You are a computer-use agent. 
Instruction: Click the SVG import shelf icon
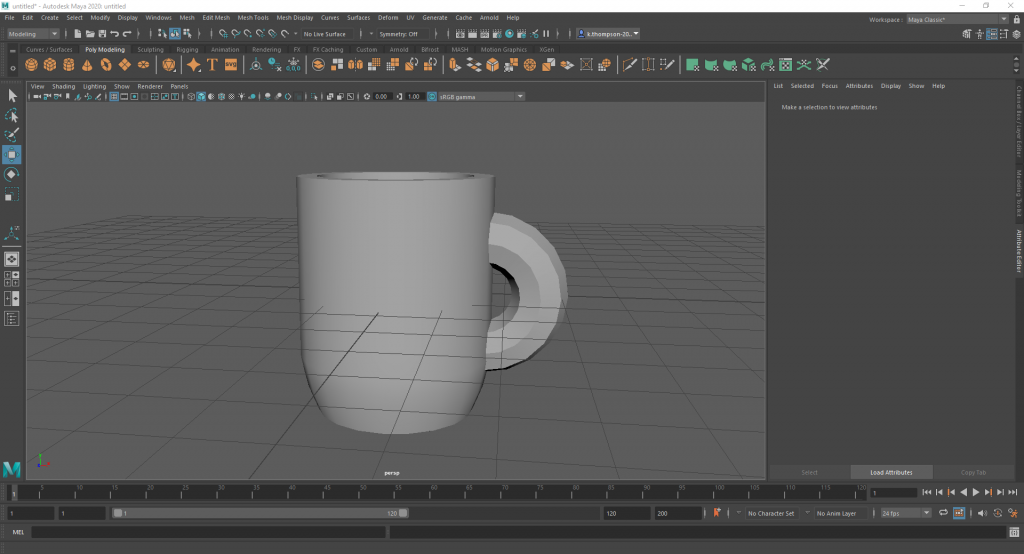pos(231,65)
